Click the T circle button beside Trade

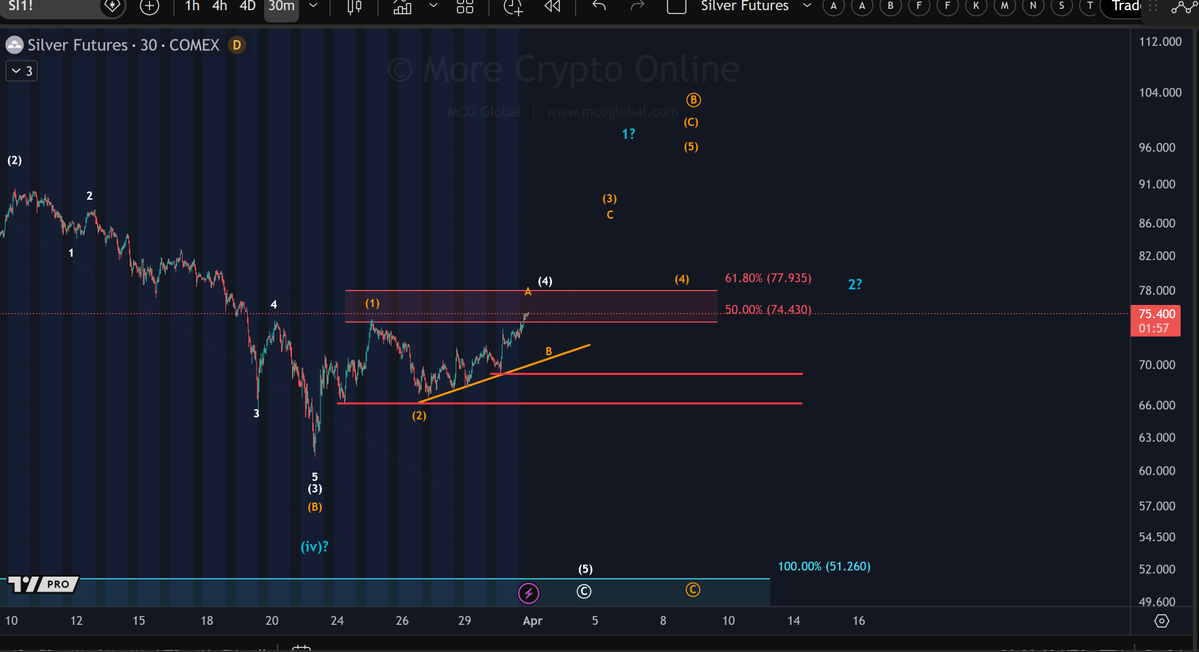[x=1090, y=6]
